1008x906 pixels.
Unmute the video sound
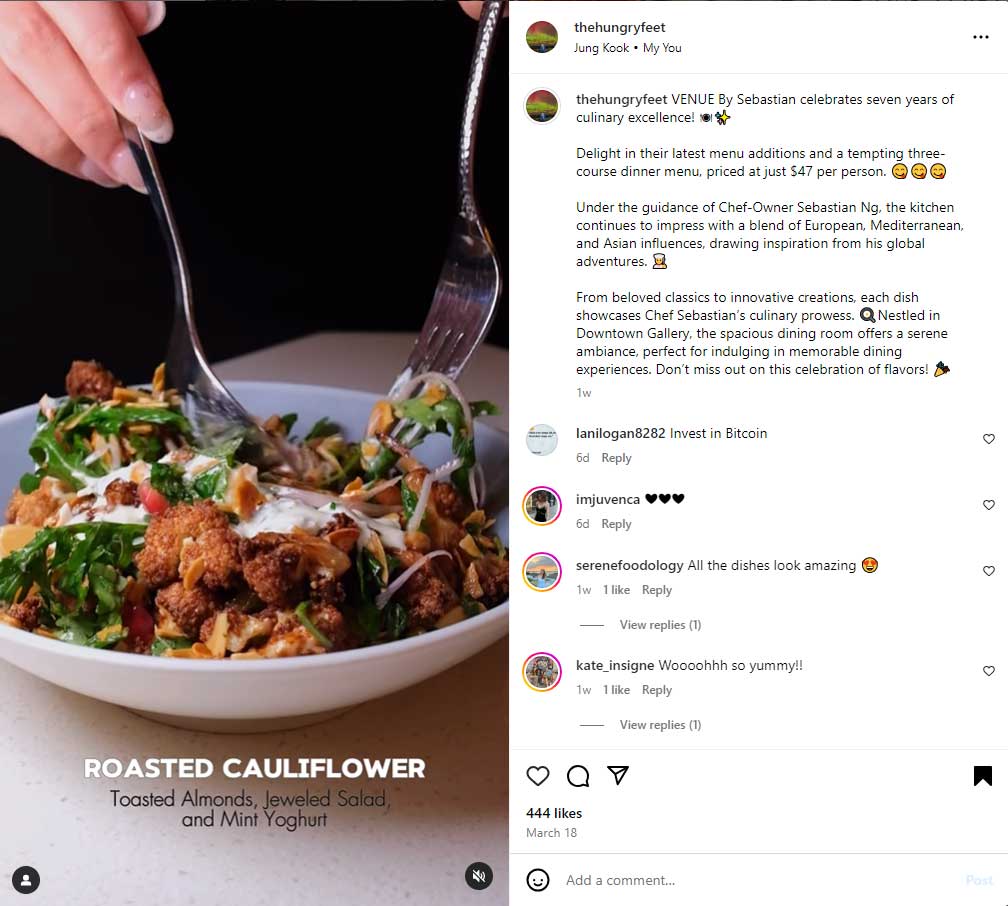click(479, 876)
